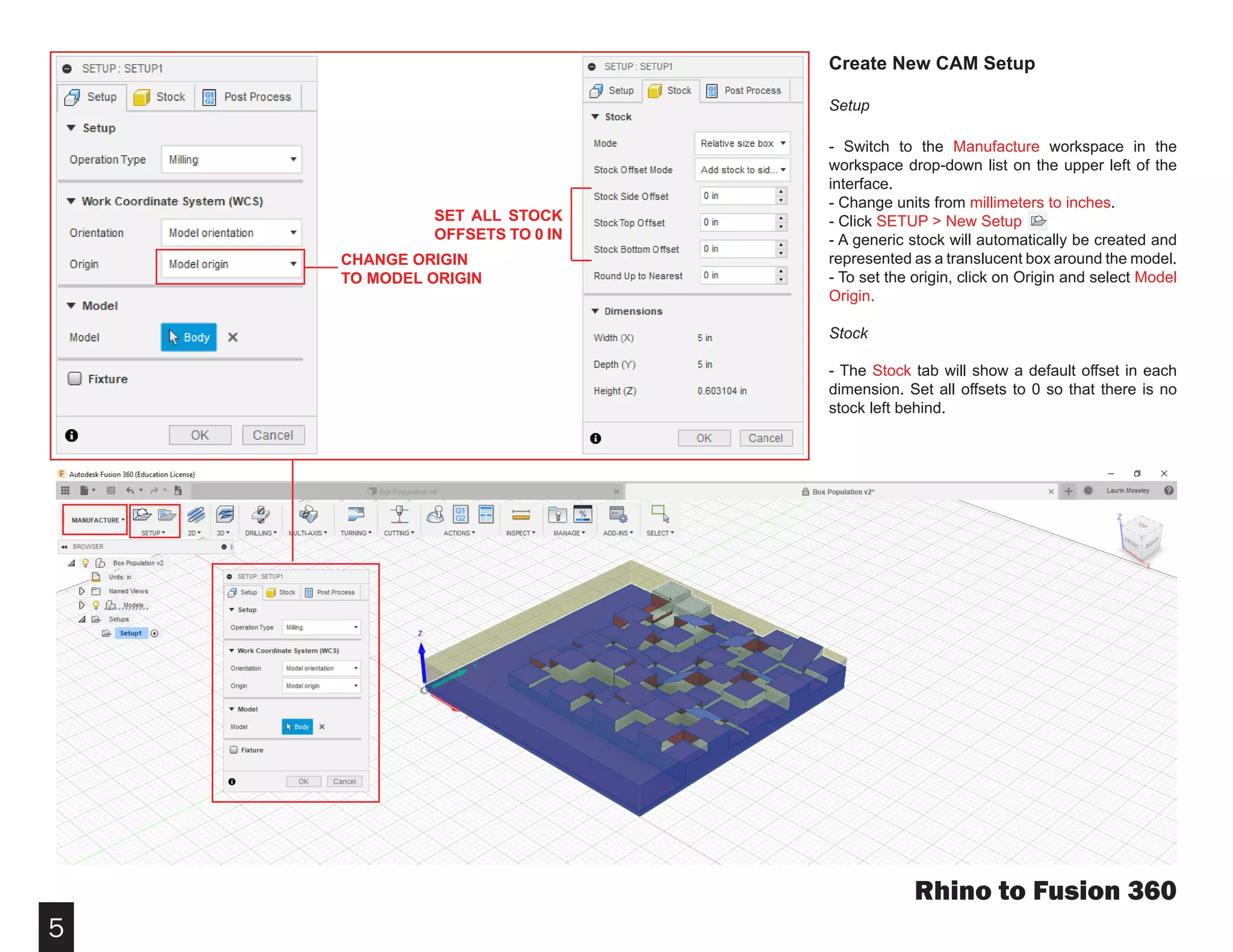Open the MANUFACTURE workspace dropdown
Image resolution: width=1233 pixels, height=952 pixels.
tap(96, 520)
